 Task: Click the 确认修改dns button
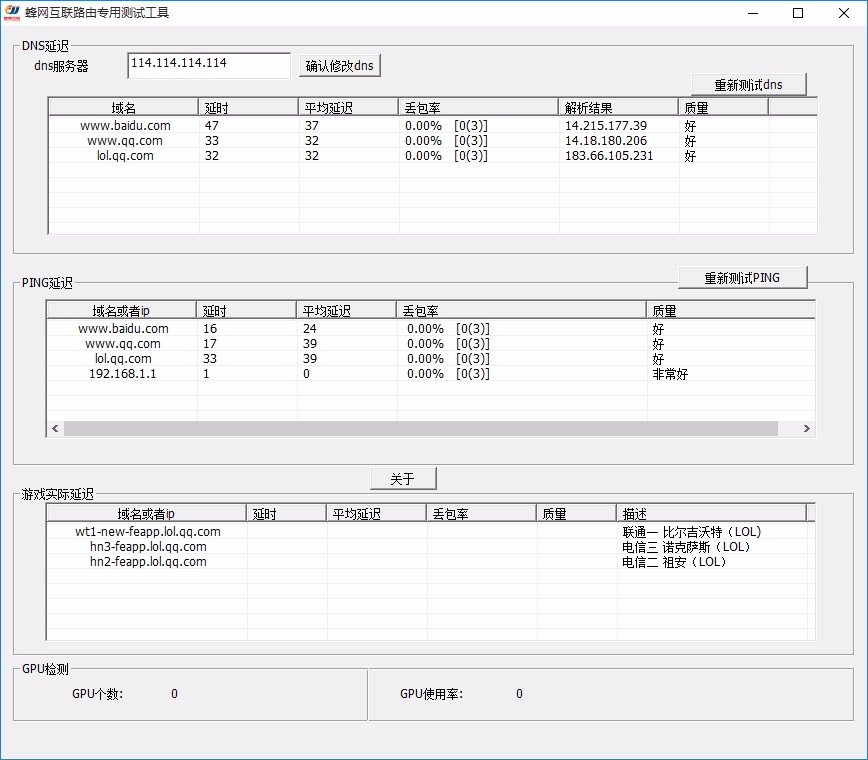[339, 66]
